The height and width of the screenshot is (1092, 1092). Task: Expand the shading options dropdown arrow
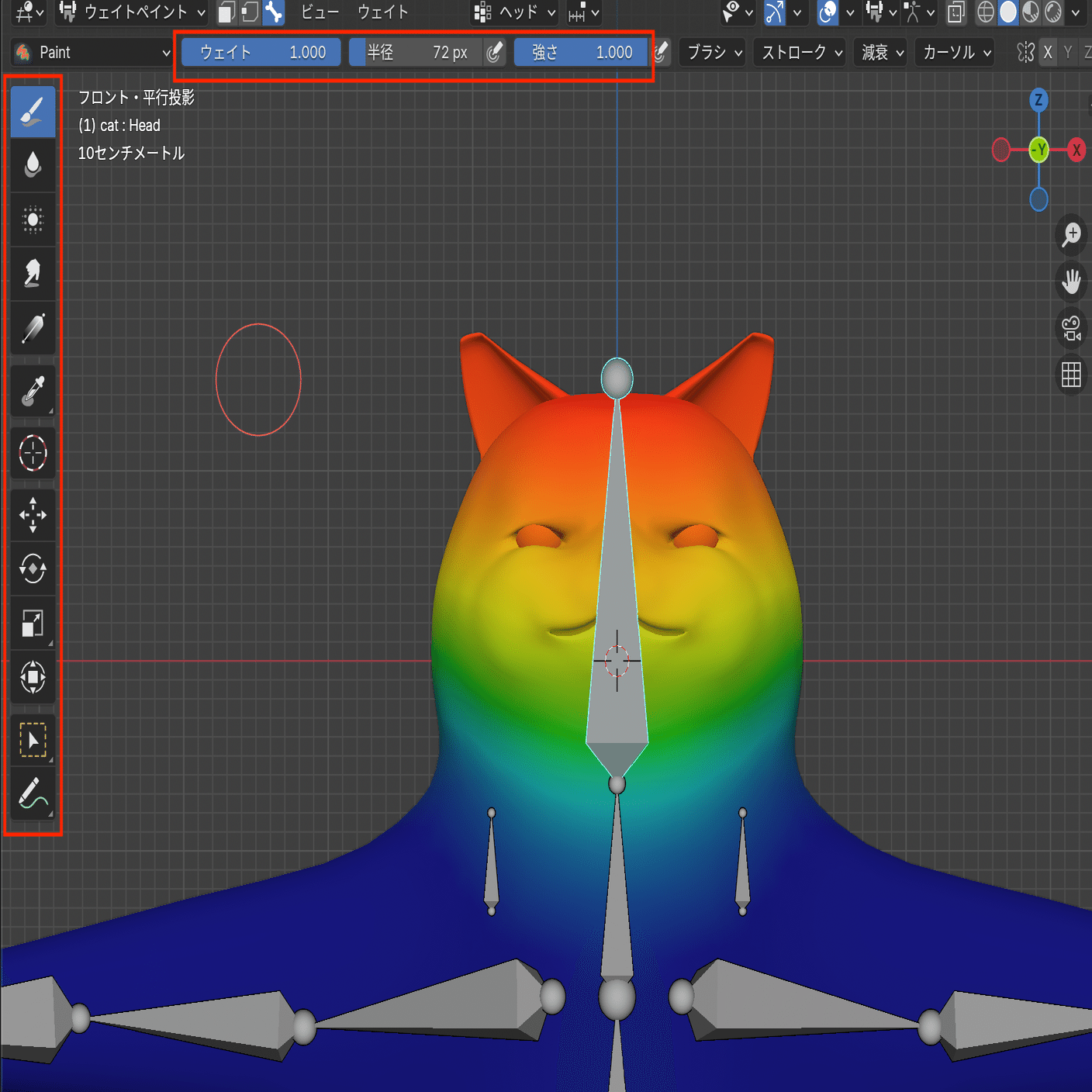1075,12
